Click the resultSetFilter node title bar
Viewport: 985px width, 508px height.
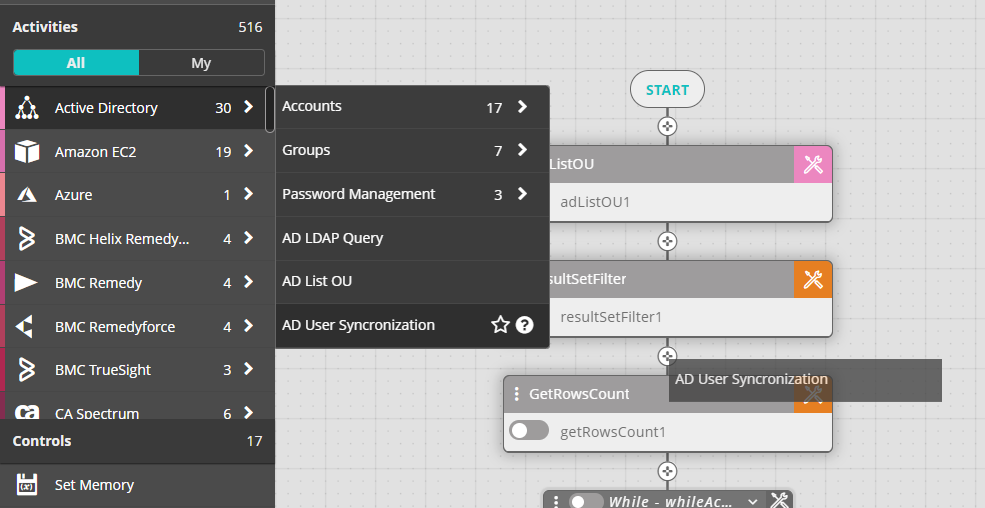(672, 279)
